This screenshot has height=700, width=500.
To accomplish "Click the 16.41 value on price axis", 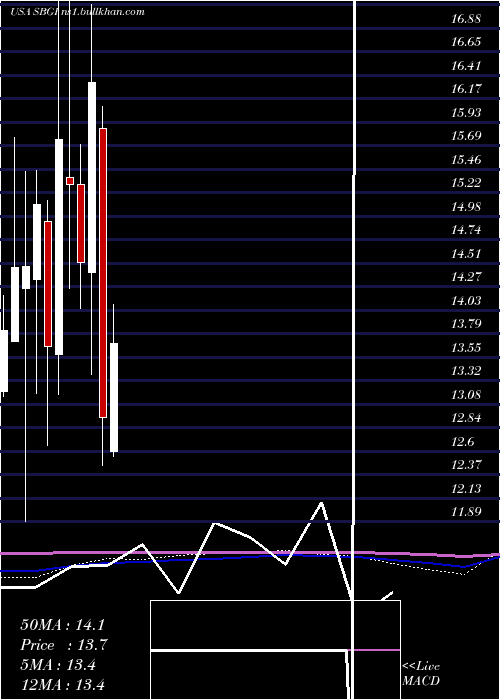I will [x=466, y=66].
